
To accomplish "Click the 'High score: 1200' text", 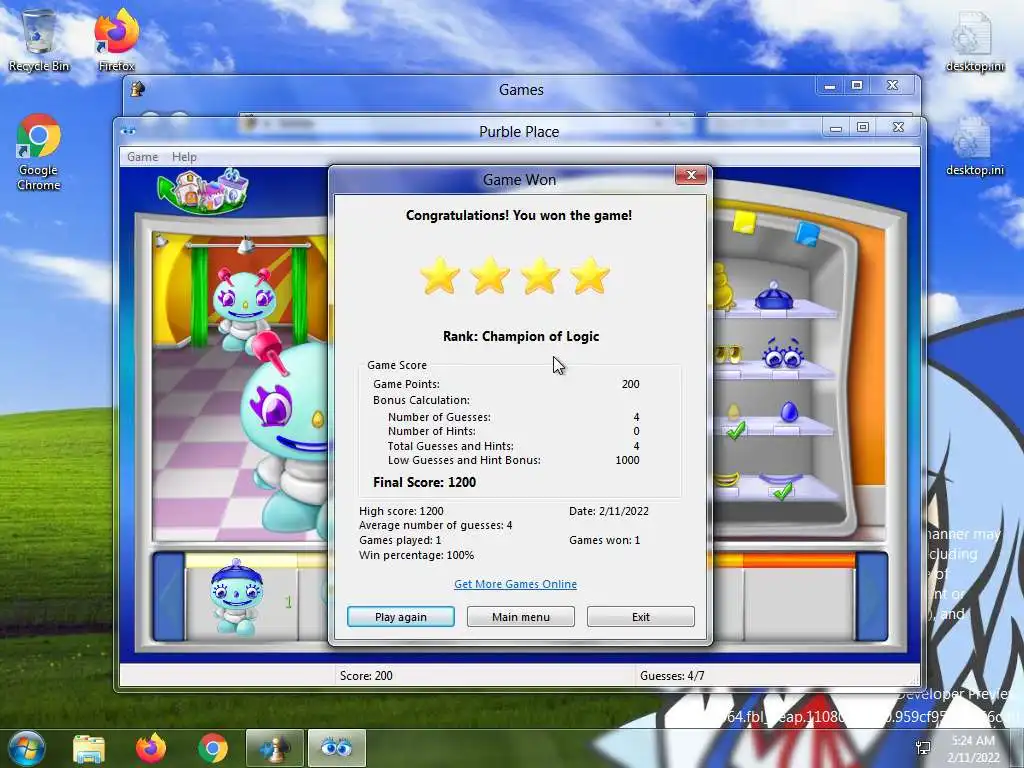I will coord(401,511).
